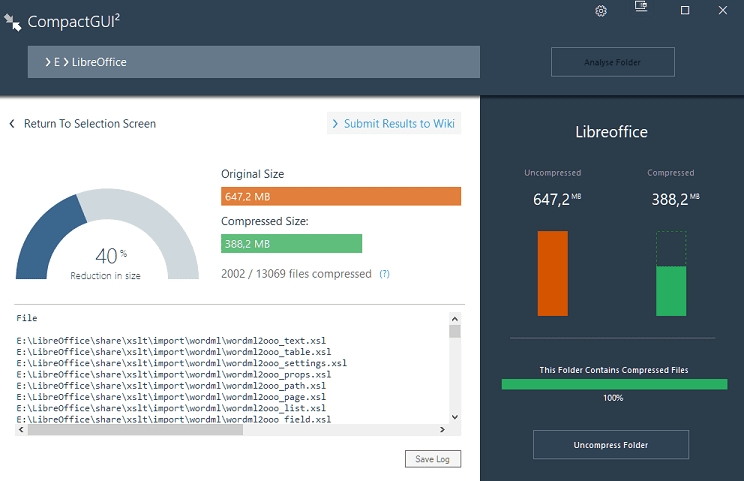Select log line wordml2ooo_table.xsl
Screen dimensions: 744x481
(x=174, y=352)
